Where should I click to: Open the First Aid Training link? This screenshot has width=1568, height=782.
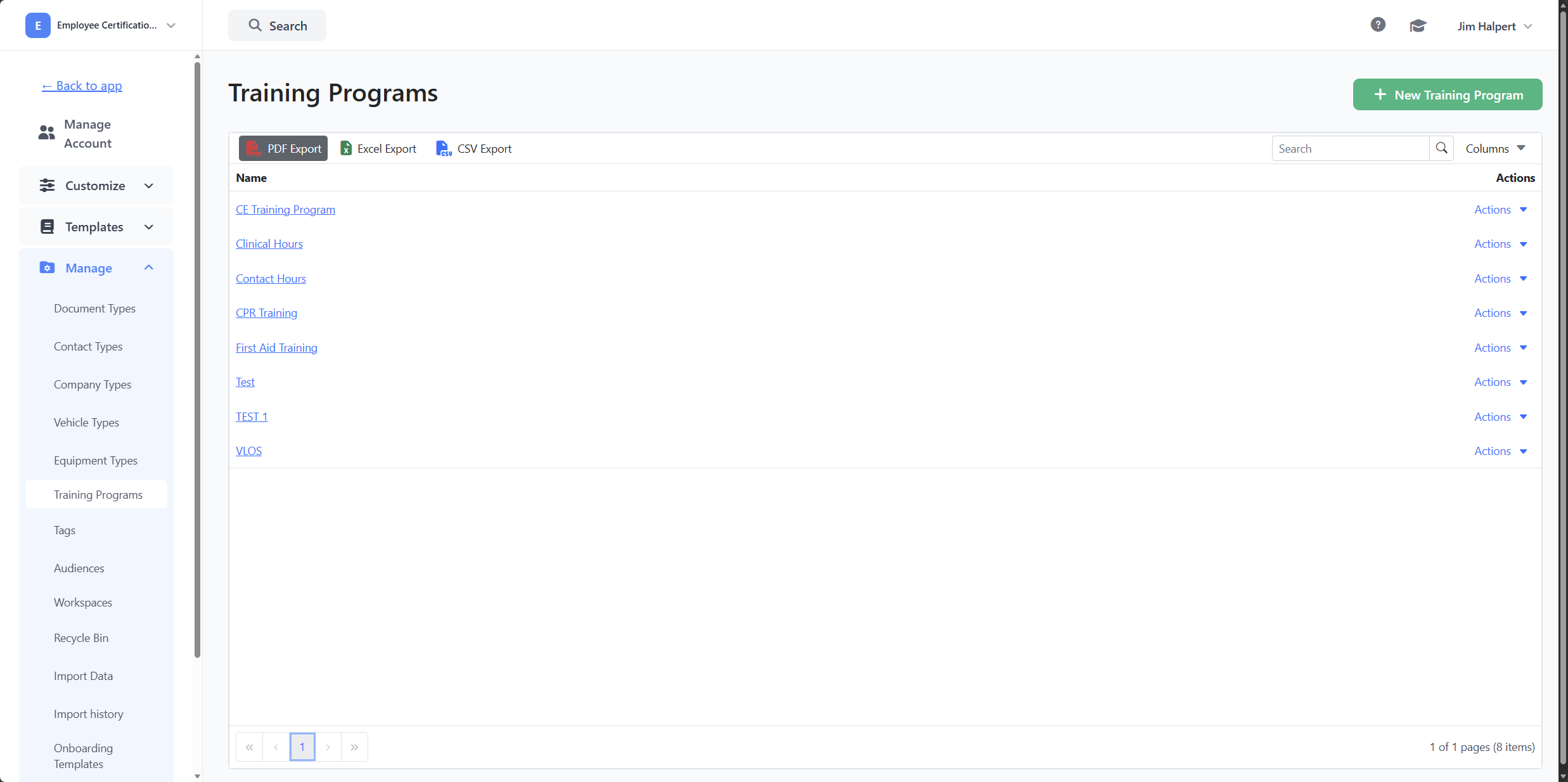pos(276,348)
